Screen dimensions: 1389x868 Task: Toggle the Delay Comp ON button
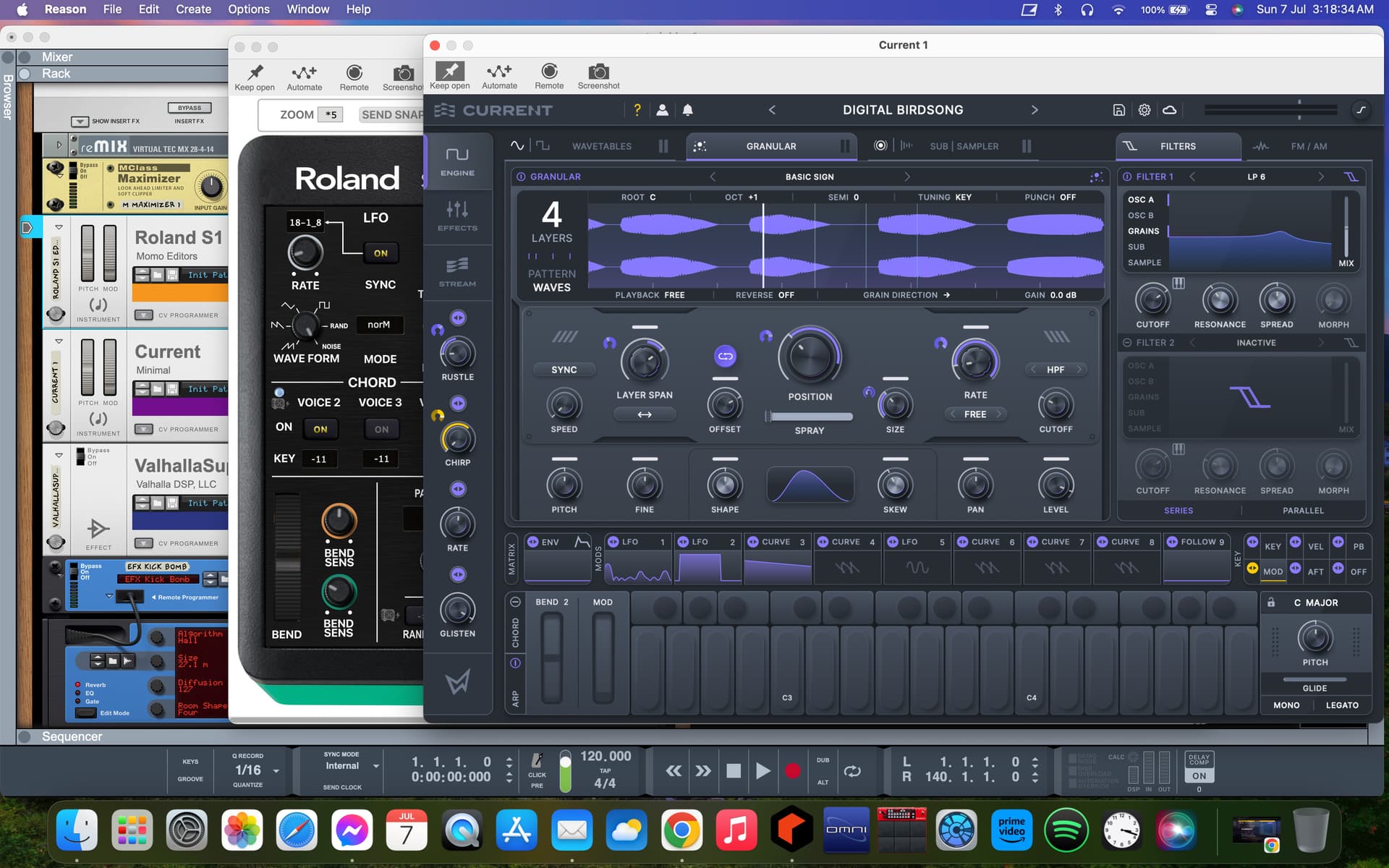tap(1199, 776)
